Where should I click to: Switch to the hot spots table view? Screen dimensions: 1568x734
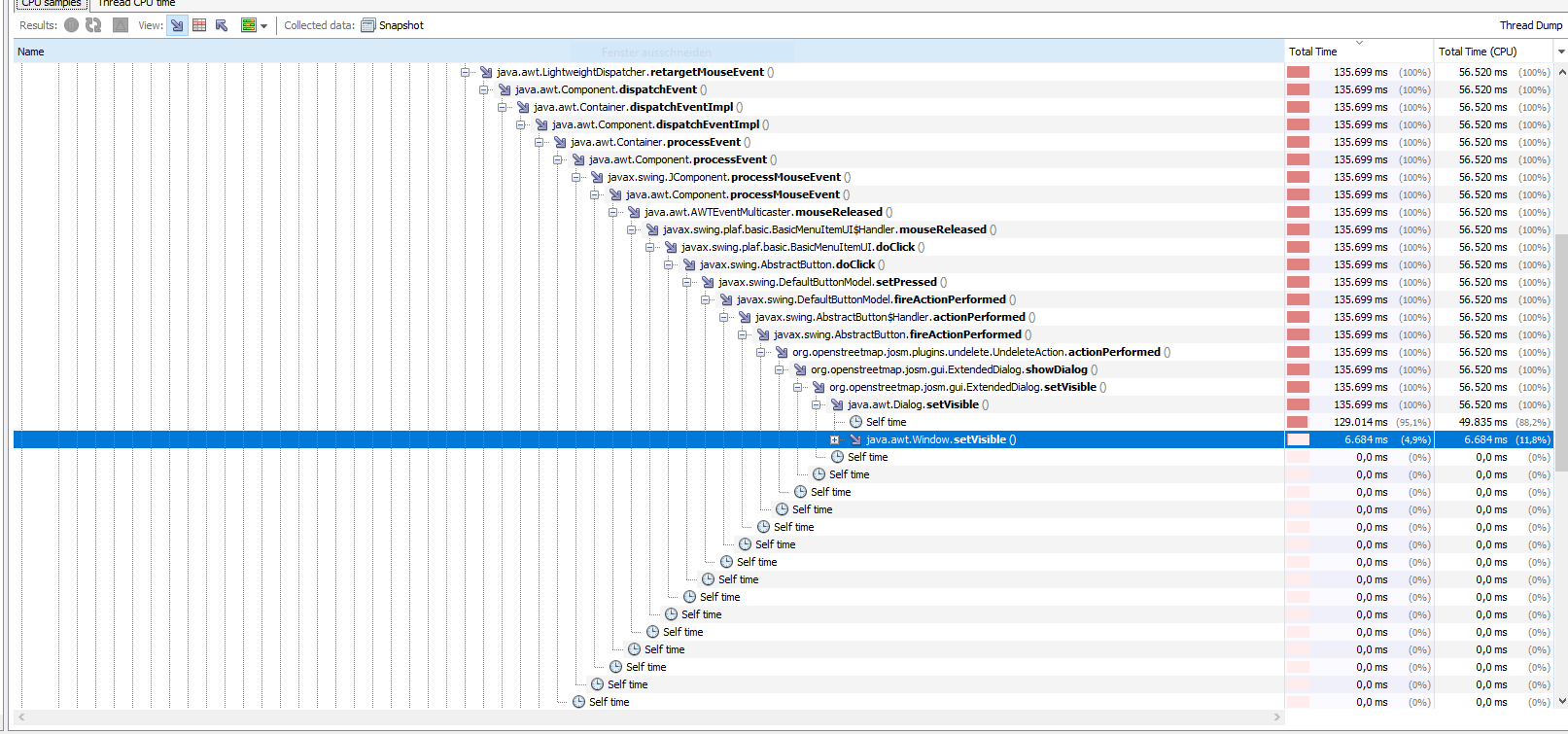coord(199,25)
